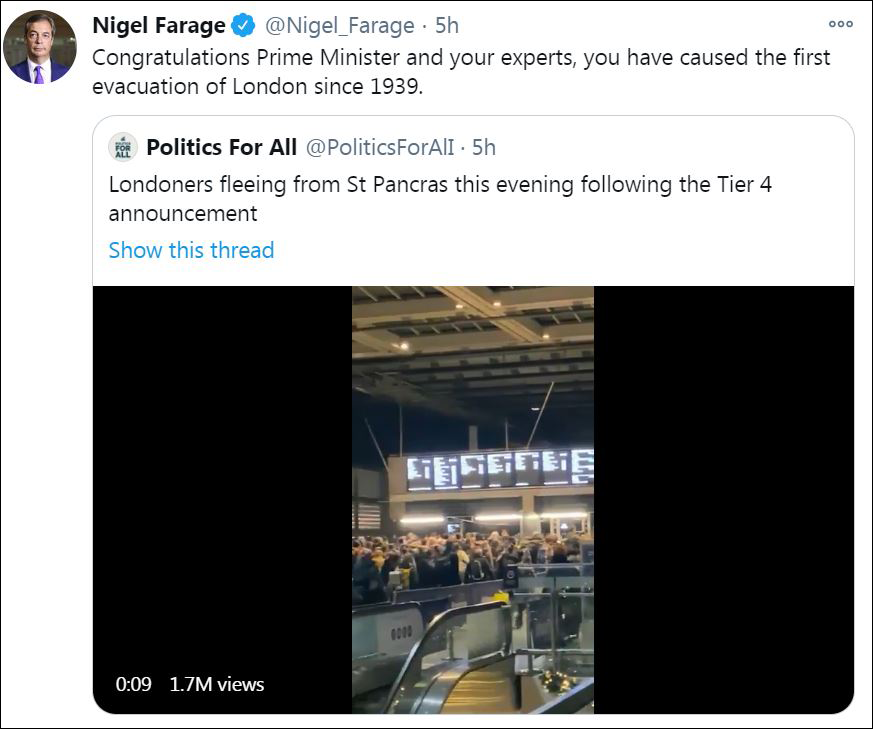
Task: Click the quoted tweet's 5h timestamp
Action: (x=484, y=147)
